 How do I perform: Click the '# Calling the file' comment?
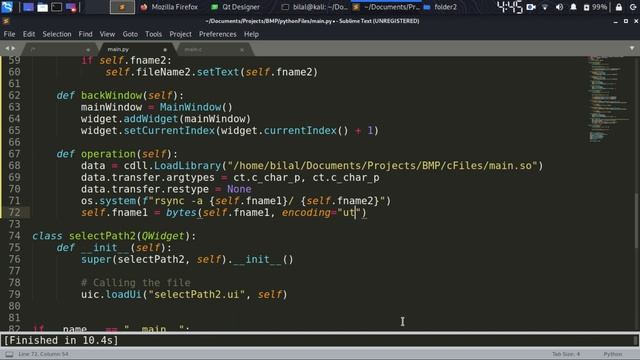pyautogui.click(x=136, y=283)
